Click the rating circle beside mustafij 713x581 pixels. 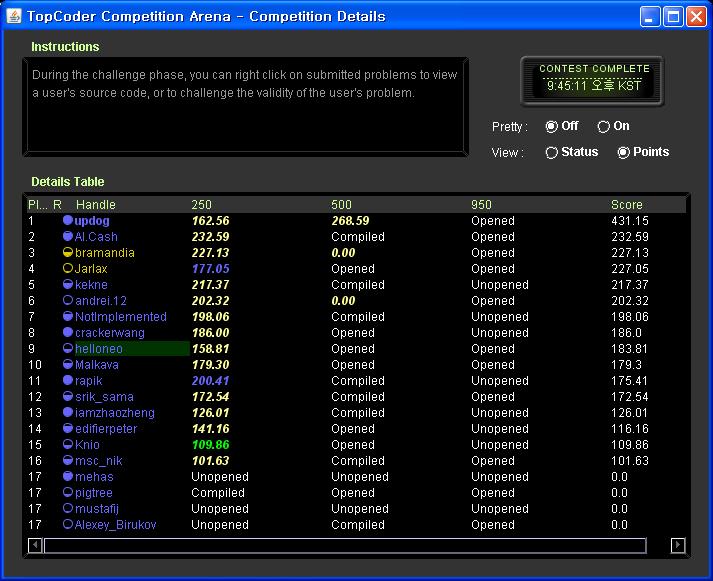[x=68, y=508]
